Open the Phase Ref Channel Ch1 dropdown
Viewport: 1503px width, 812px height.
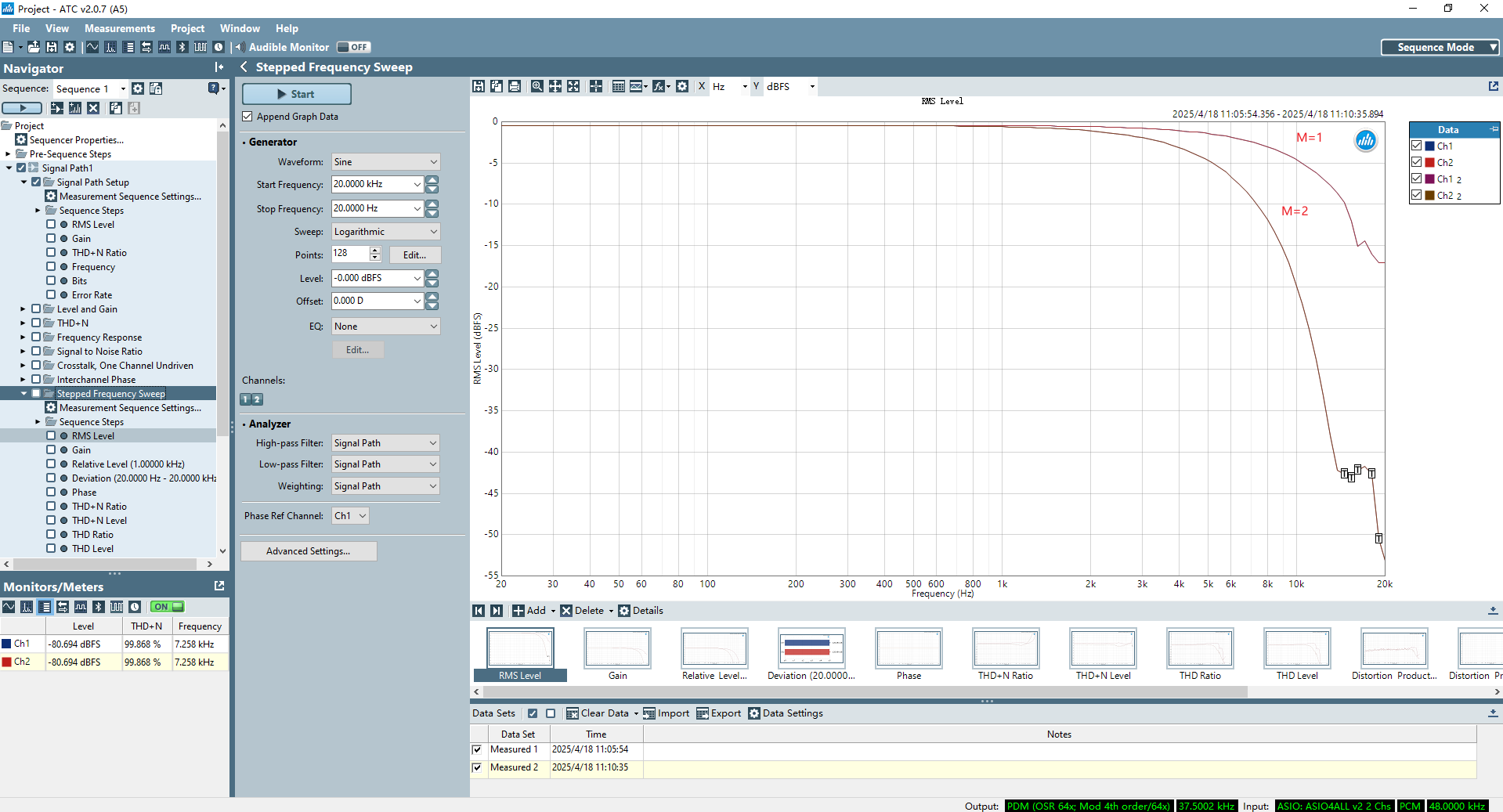click(x=350, y=516)
